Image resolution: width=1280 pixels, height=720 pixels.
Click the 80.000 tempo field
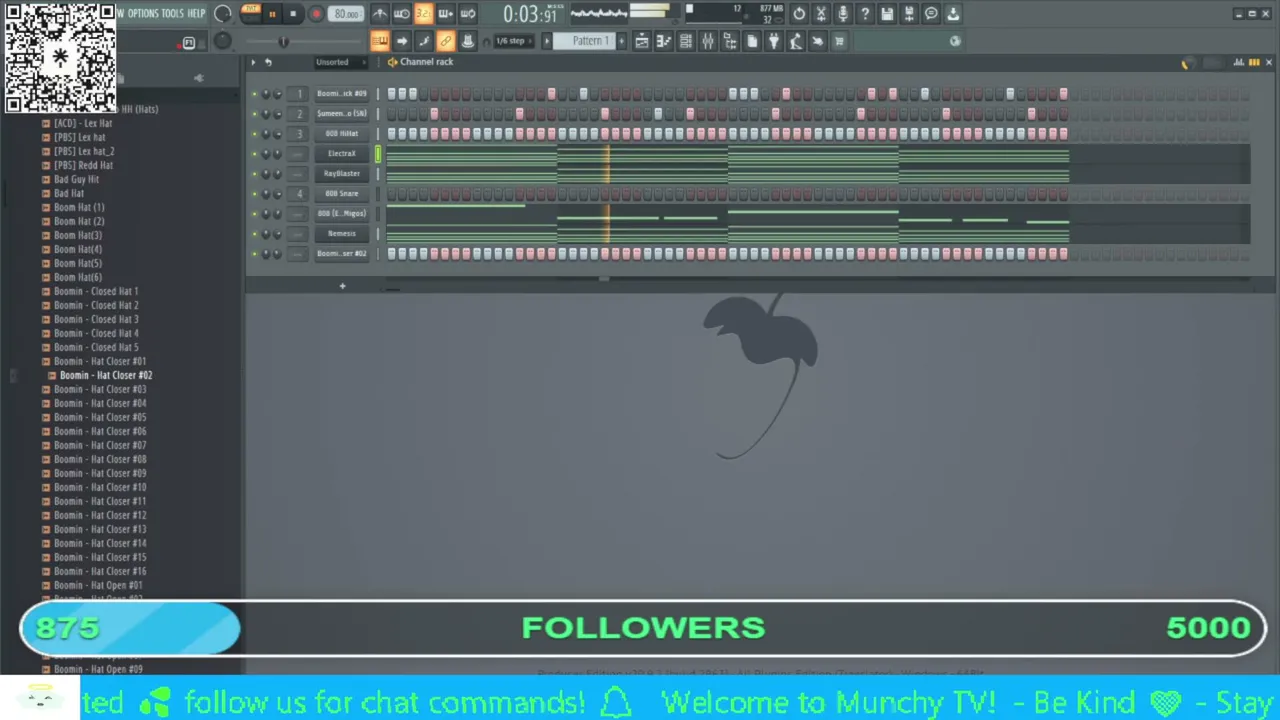[x=346, y=14]
